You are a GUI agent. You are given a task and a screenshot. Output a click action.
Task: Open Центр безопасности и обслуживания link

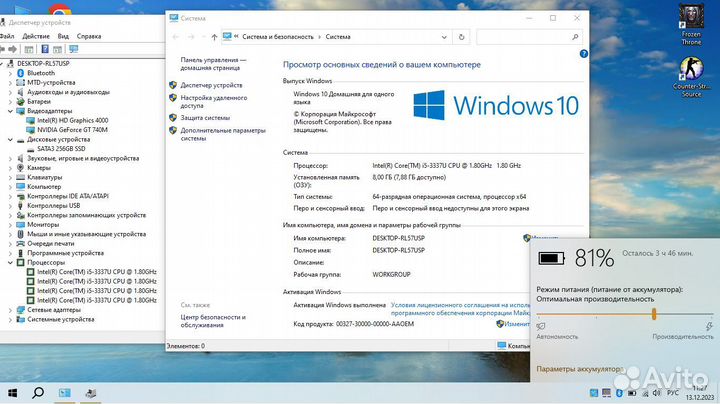[213, 321]
